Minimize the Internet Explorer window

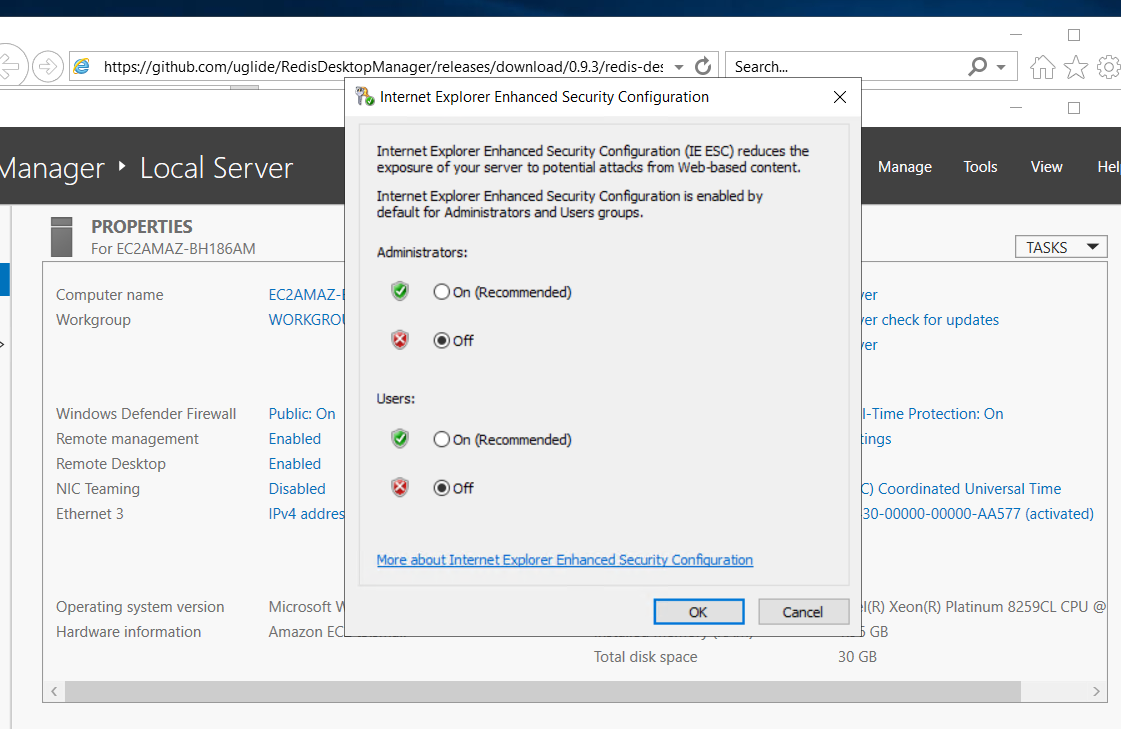pyautogui.click(x=1016, y=34)
